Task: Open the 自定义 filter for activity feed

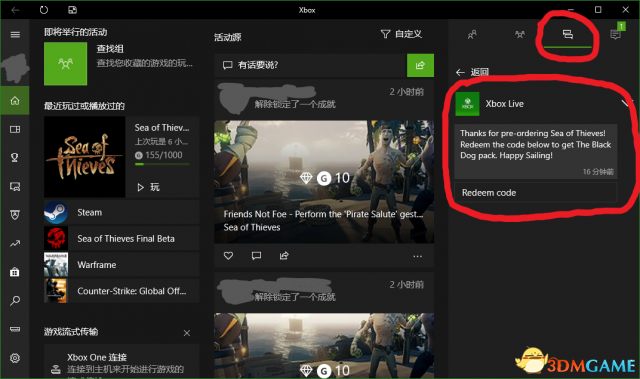Action: (x=401, y=34)
